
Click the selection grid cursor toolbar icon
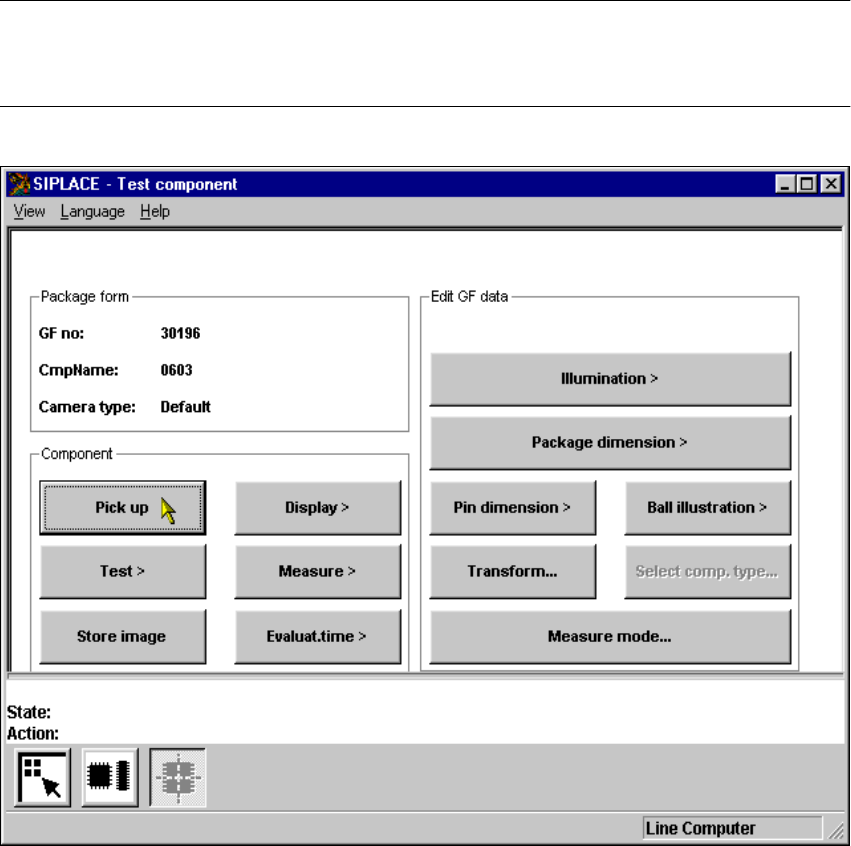(42, 778)
